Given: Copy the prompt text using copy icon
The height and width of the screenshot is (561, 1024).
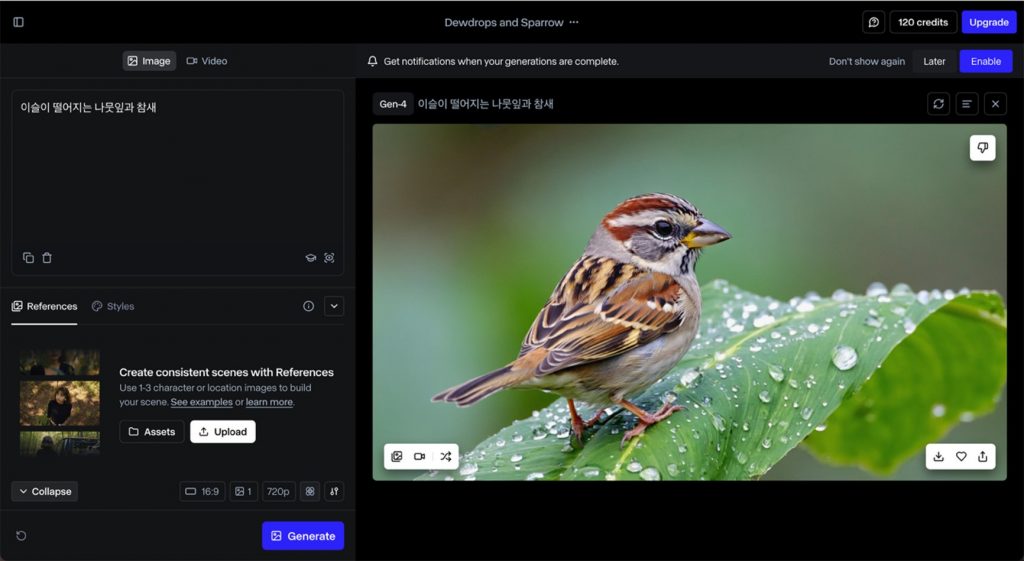Looking at the screenshot, I should pyautogui.click(x=28, y=258).
